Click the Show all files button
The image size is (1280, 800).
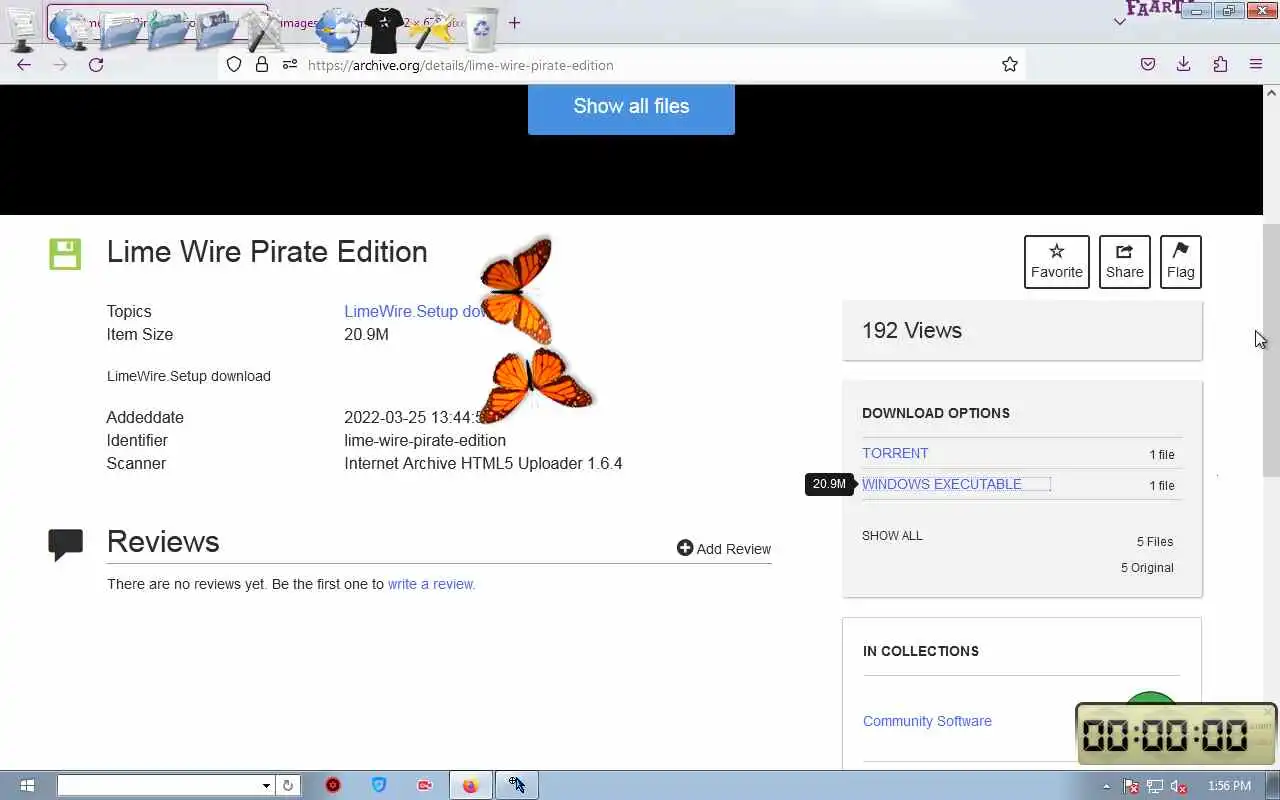click(x=631, y=107)
